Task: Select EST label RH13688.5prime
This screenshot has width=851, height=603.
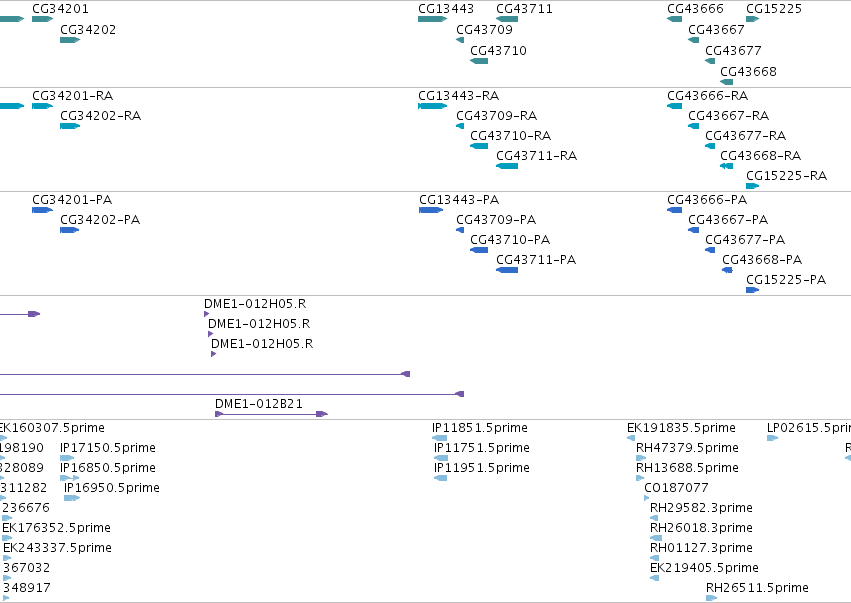Action: [x=687, y=468]
